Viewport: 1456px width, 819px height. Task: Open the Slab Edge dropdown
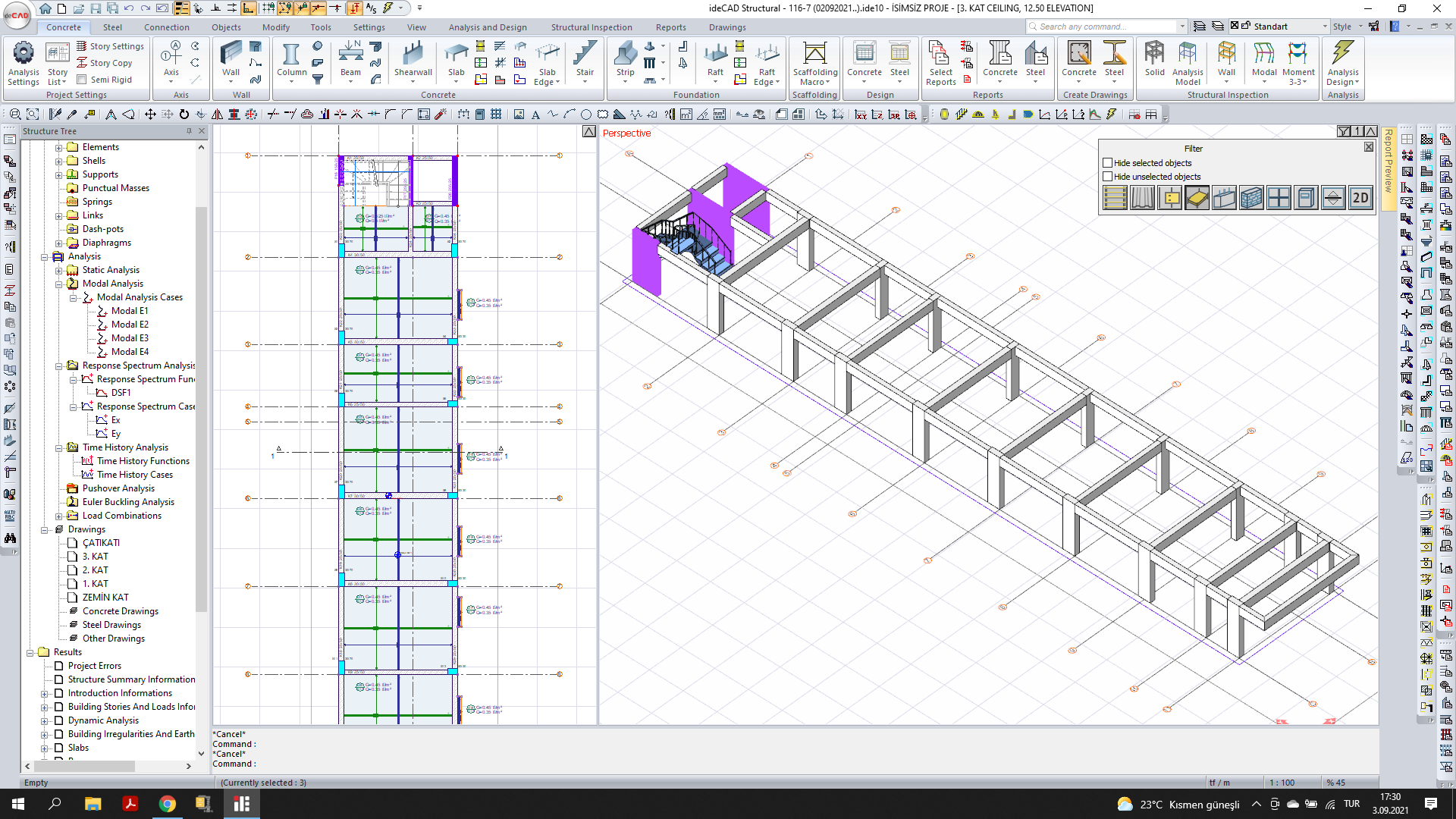(547, 64)
